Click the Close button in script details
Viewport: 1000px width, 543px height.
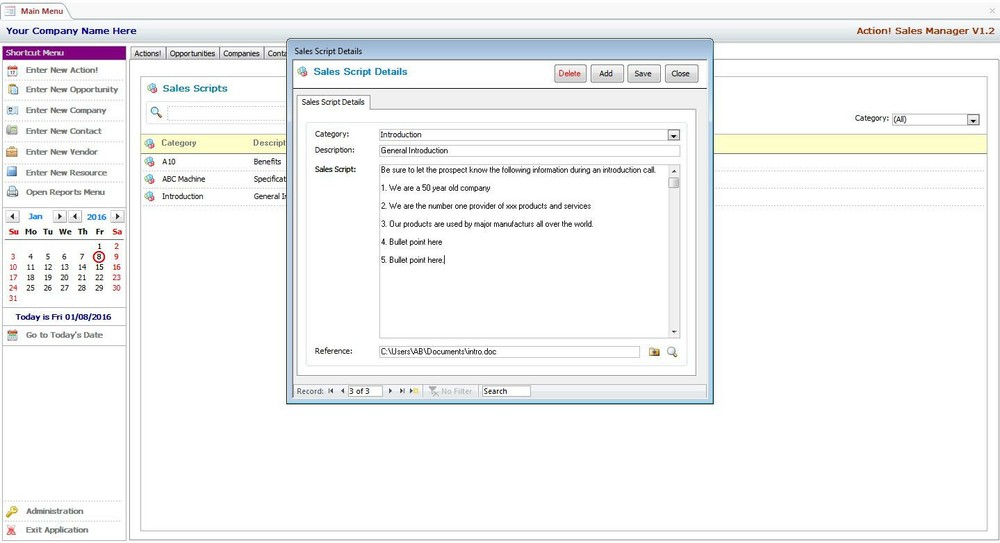[680, 73]
